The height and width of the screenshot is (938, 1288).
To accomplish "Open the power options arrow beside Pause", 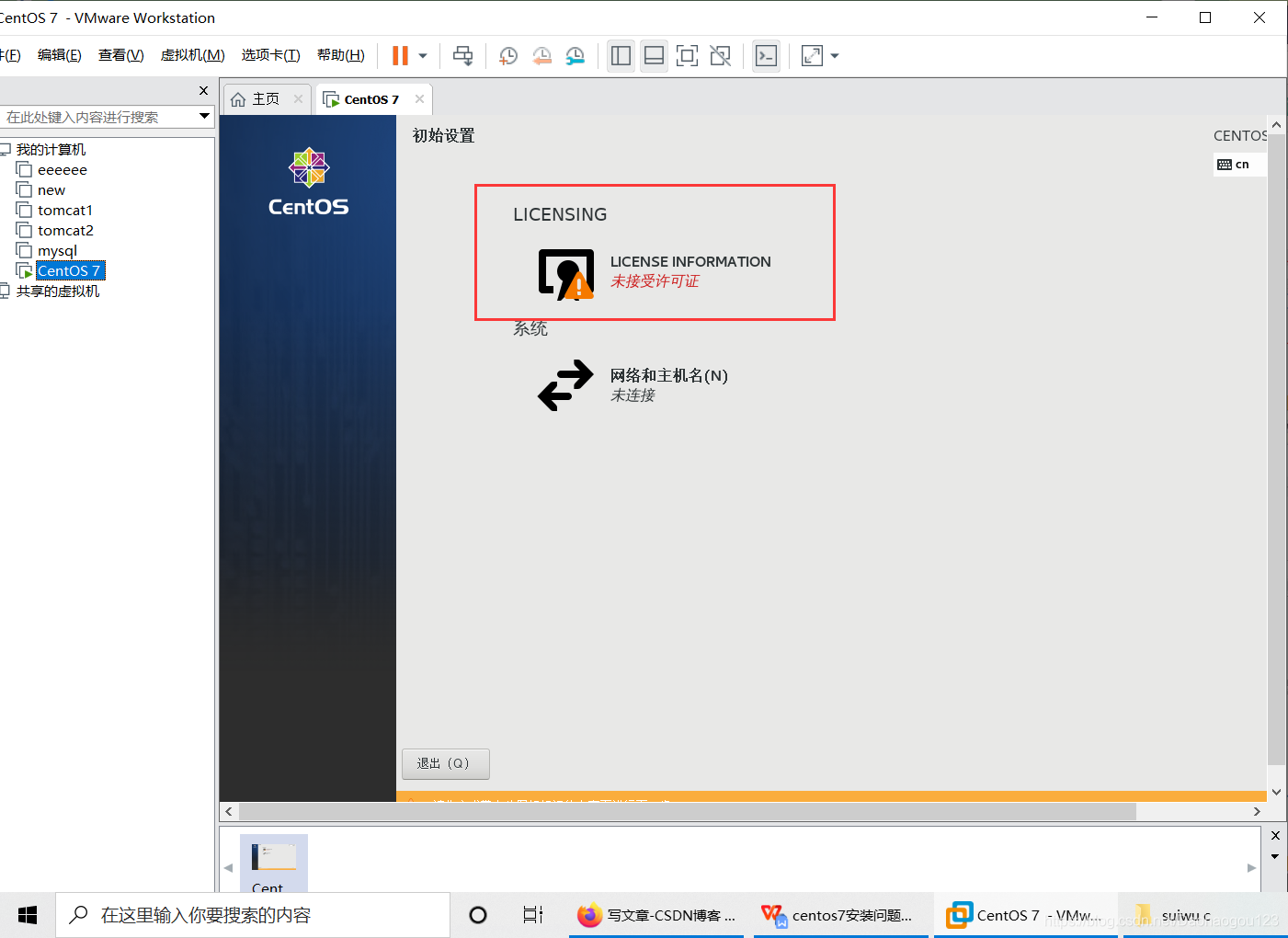I will (423, 56).
